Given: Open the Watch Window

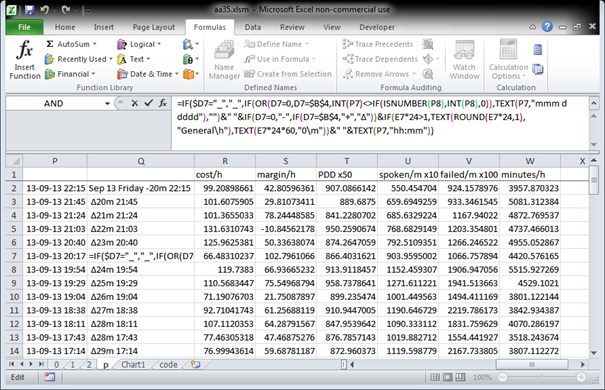Looking at the screenshot, I should tap(464, 59).
